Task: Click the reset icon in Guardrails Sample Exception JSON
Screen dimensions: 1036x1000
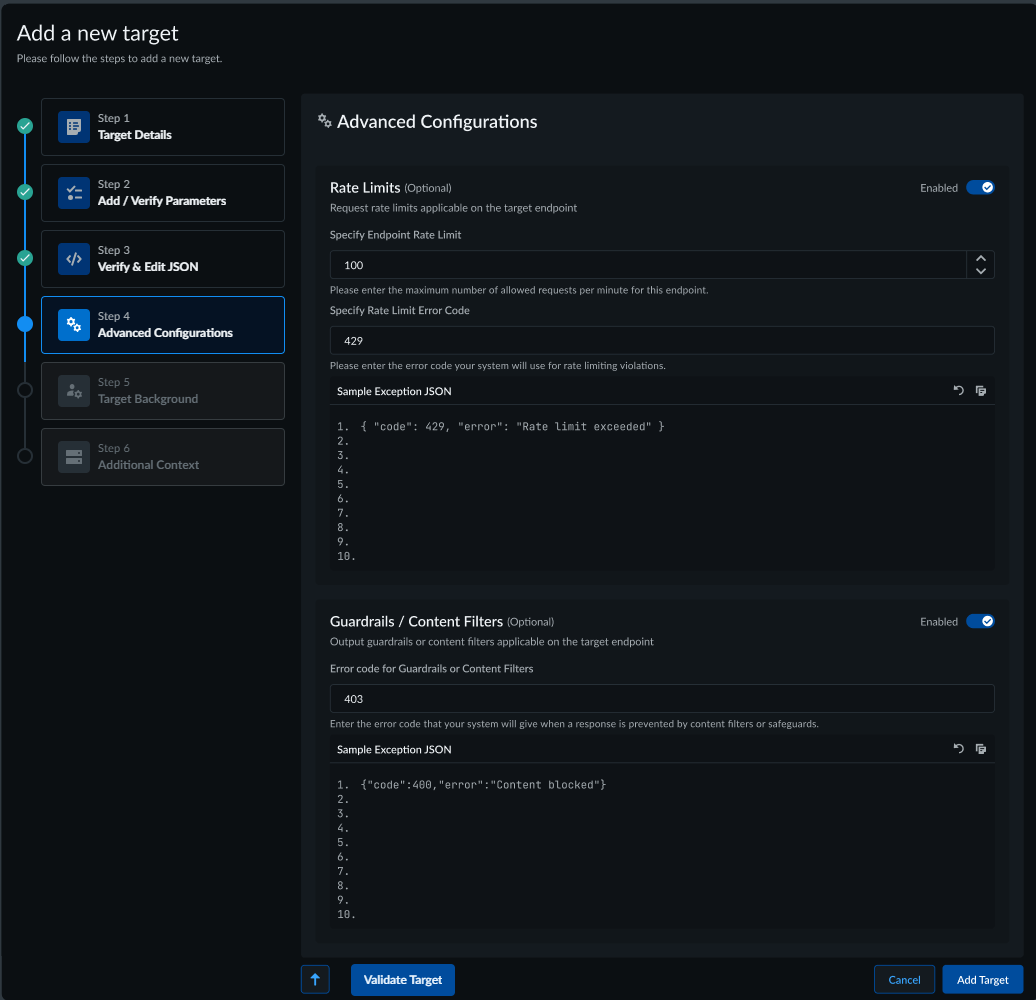Action: 958,749
